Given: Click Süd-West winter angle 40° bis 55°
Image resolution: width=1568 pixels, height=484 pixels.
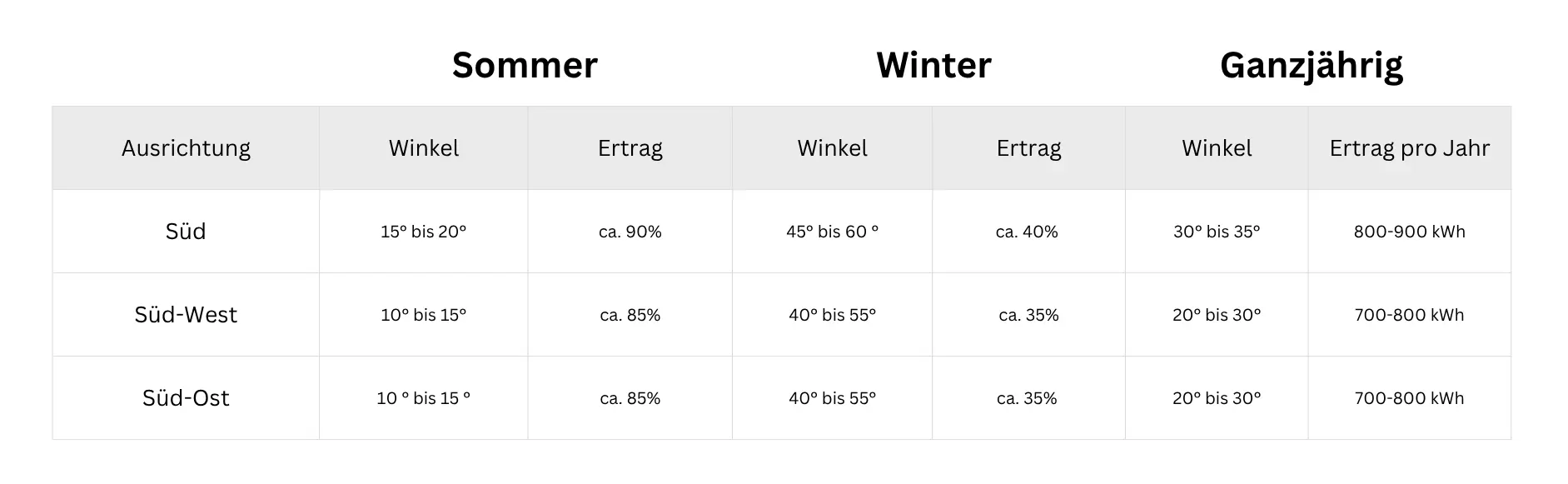Looking at the screenshot, I should (832, 315).
